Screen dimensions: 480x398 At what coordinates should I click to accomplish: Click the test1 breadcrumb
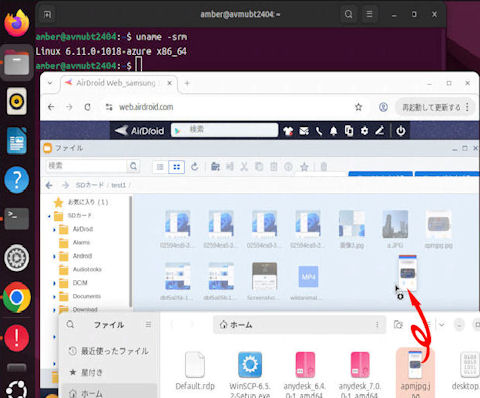click(118, 185)
